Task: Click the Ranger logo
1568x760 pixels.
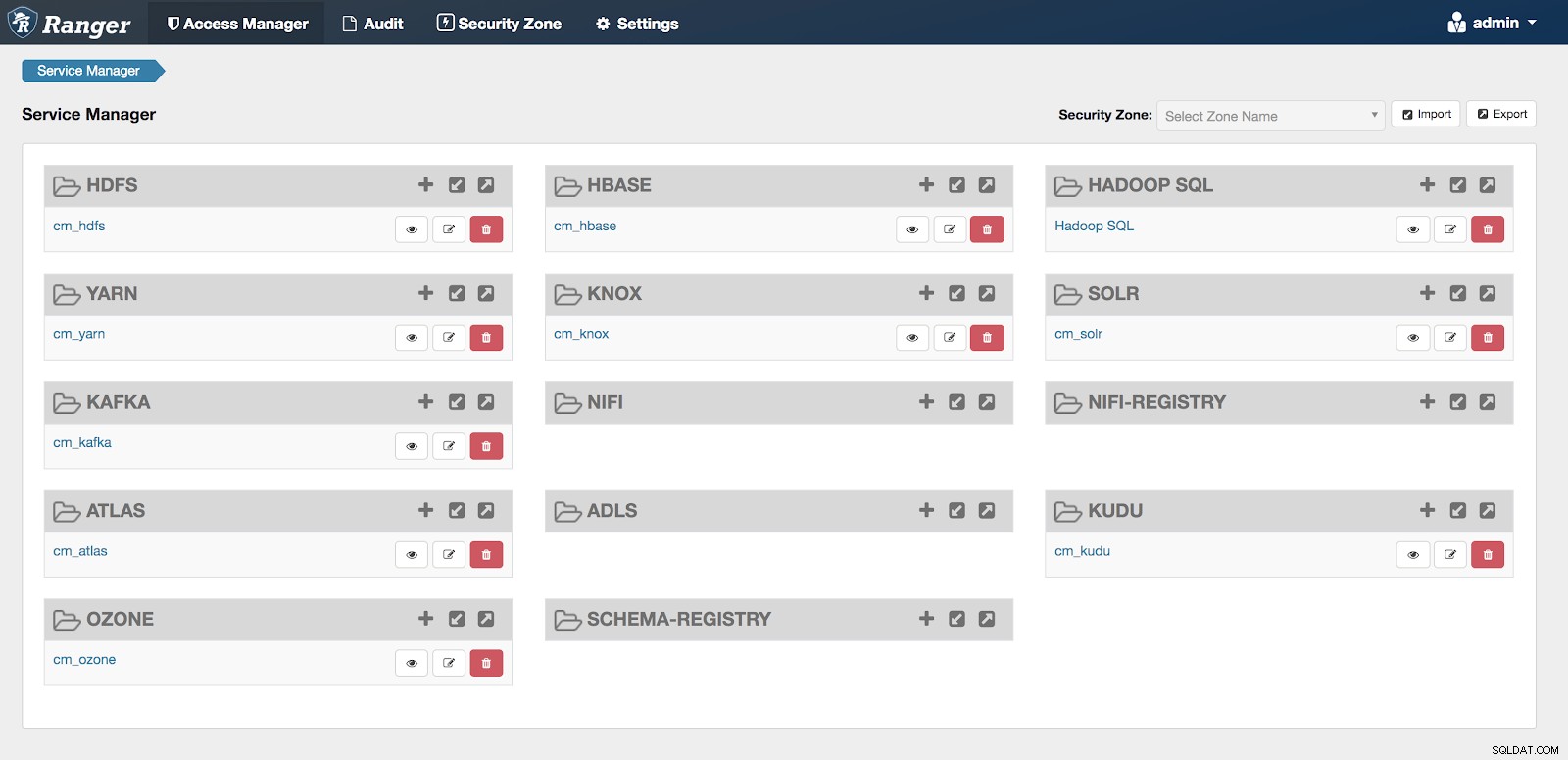Action: [x=70, y=24]
